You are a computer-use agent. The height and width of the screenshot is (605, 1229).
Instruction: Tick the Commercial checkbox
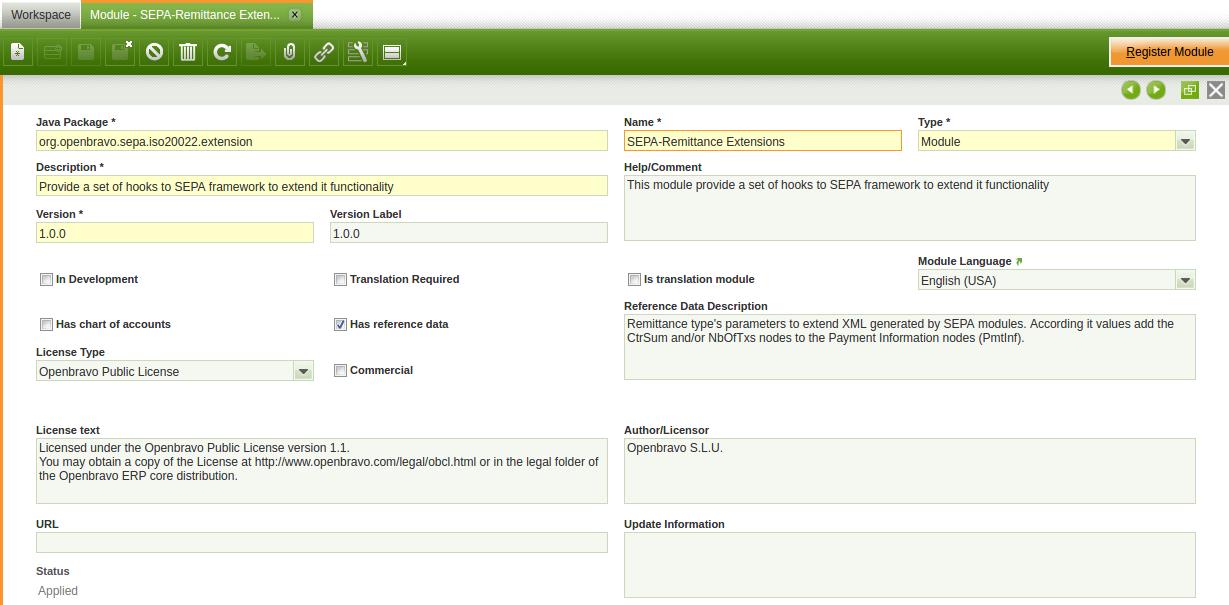coord(340,370)
